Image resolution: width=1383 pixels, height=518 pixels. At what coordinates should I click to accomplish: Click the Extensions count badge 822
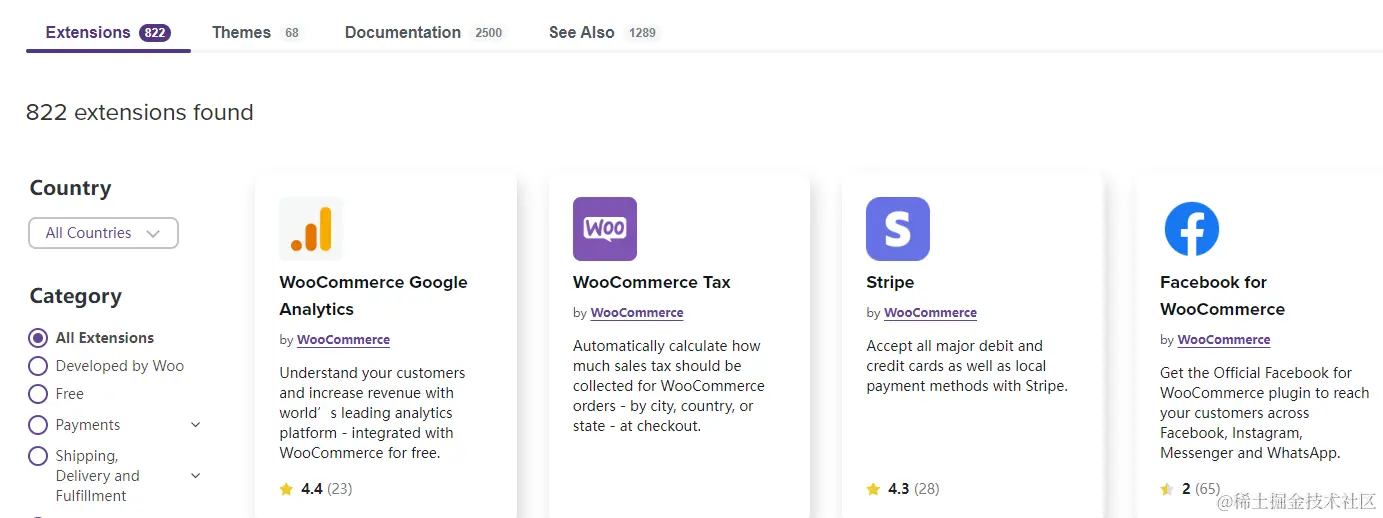coord(155,33)
